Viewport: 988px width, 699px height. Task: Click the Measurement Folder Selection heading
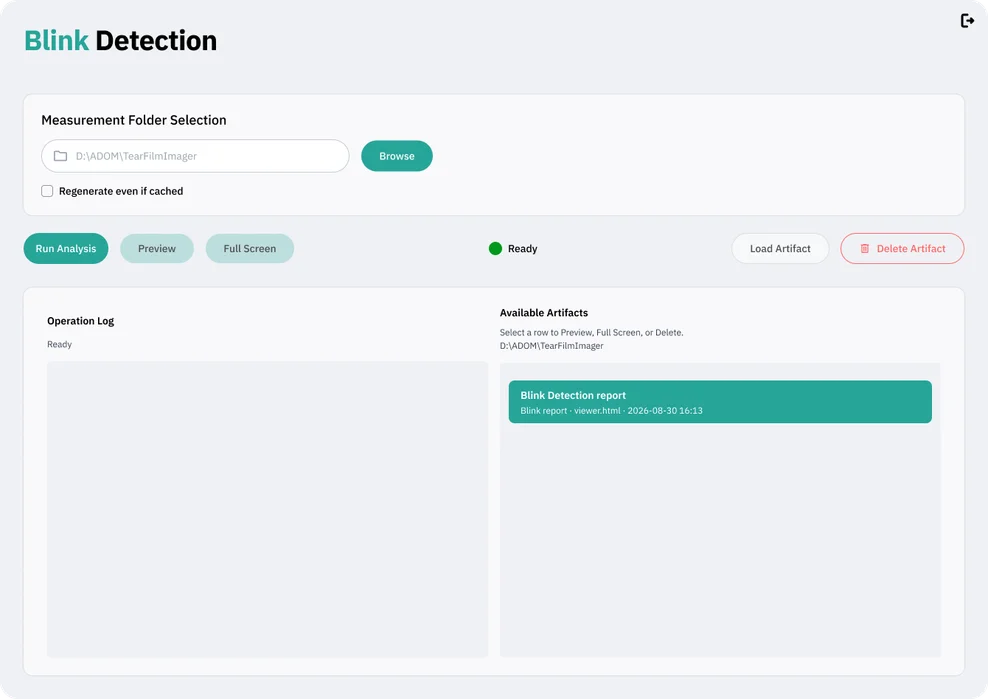(134, 120)
